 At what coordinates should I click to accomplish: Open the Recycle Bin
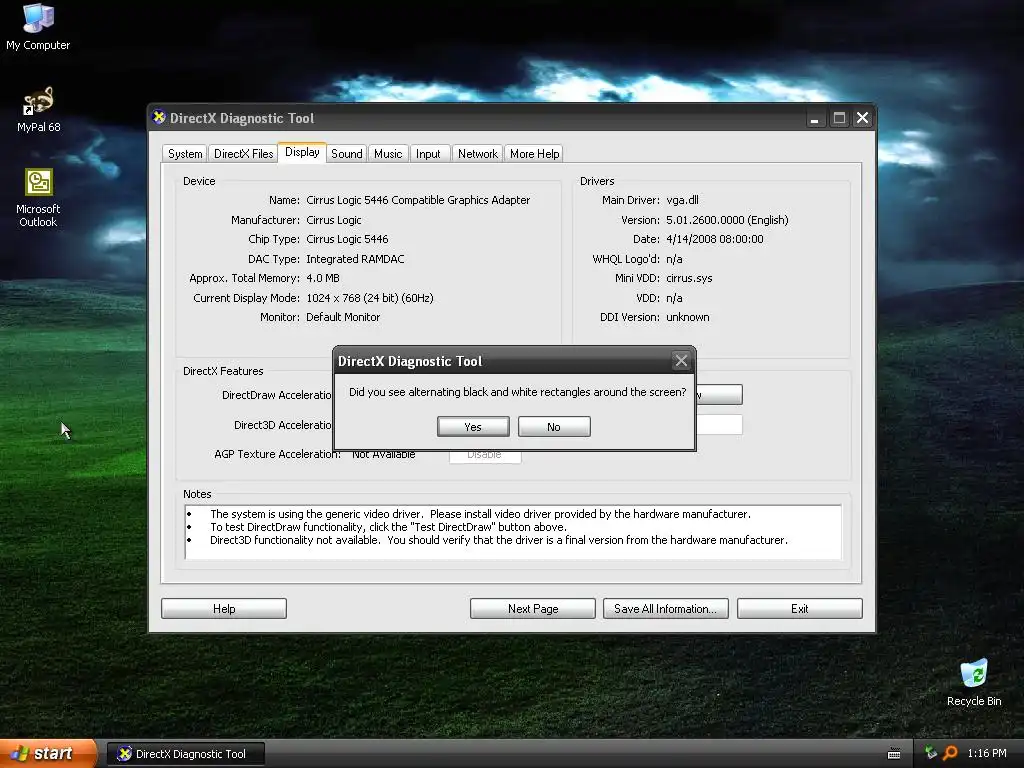coord(974,682)
